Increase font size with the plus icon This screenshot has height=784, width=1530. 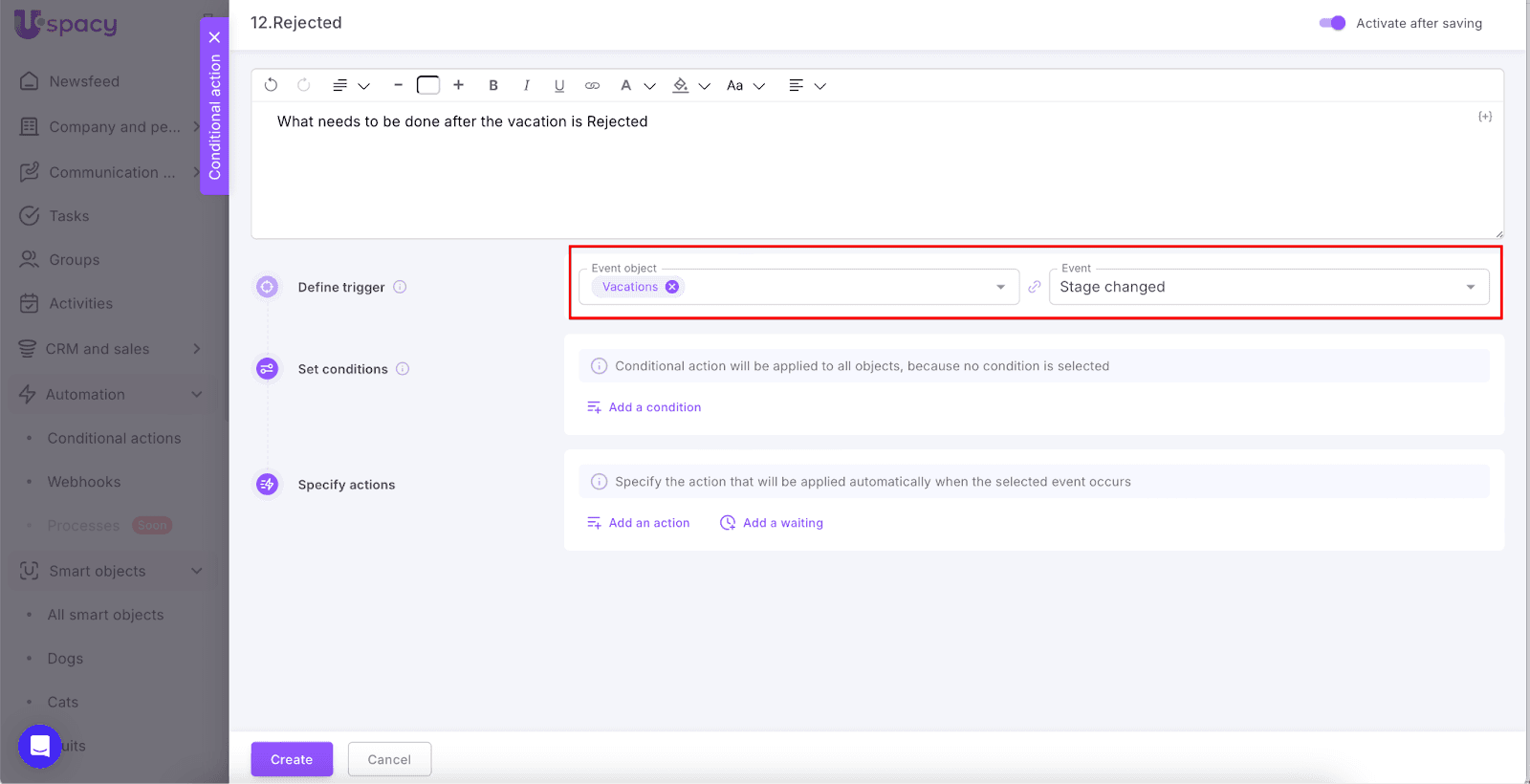pos(459,85)
